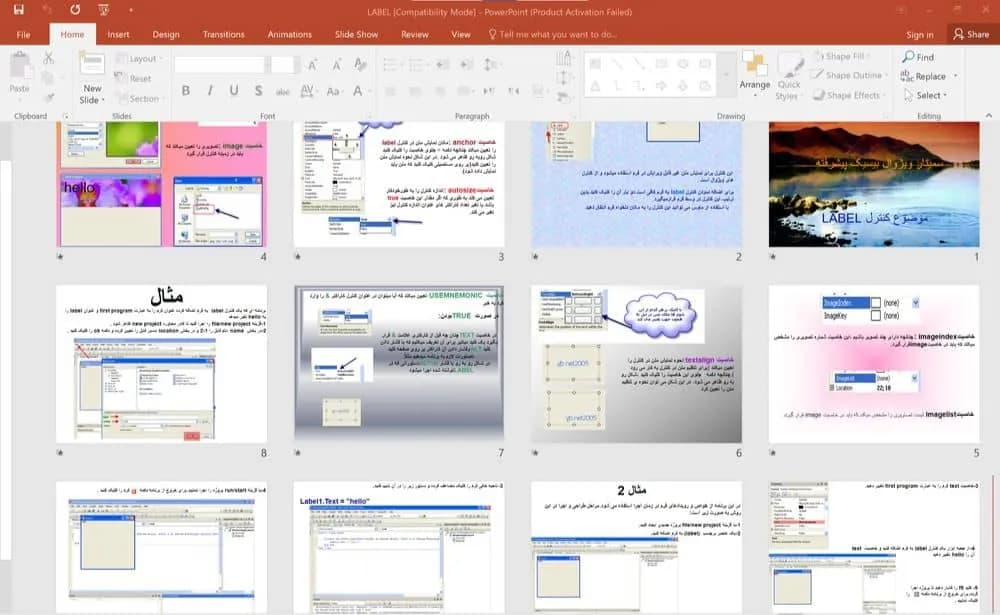This screenshot has width=1000, height=615.
Task: Select slide 7 thumbnail
Action: tap(399, 363)
